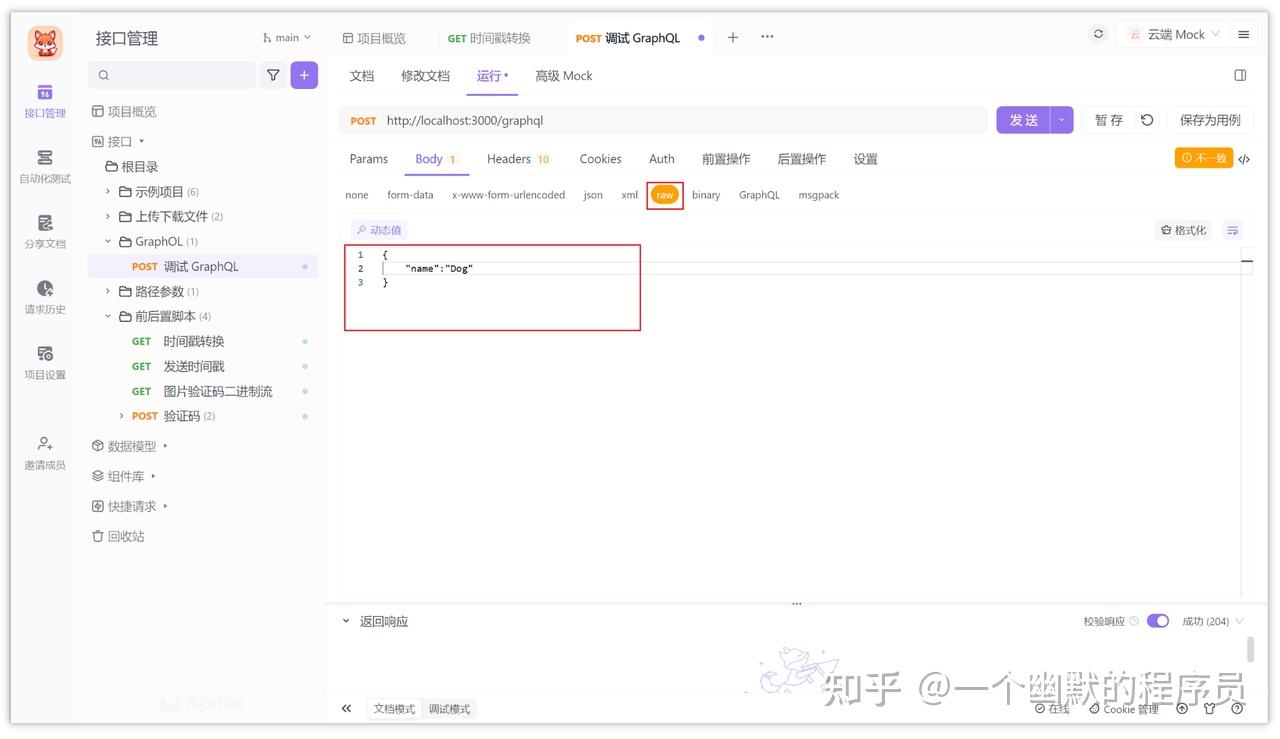Expand the 示例项目 folder
Image resolution: width=1280 pixels, height=739 pixels.
pyautogui.click(x=107, y=191)
